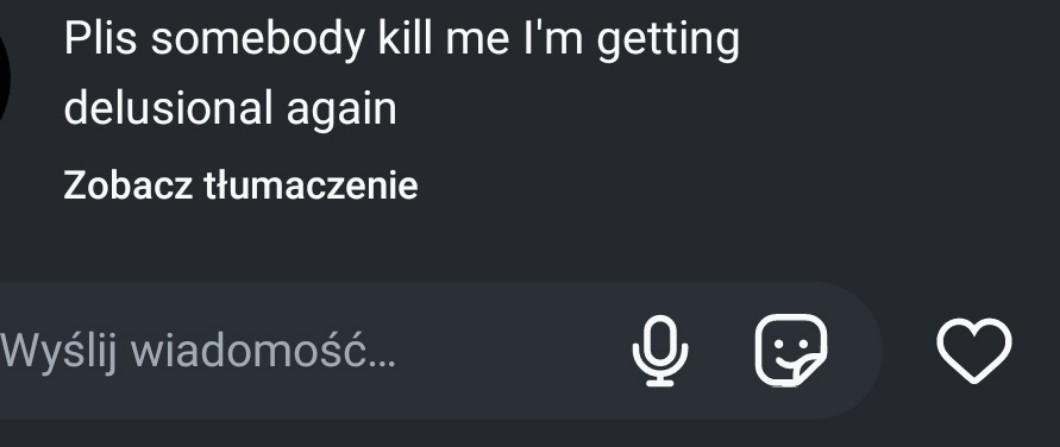Click the Zobacz tłumaczenie link

[x=241, y=185]
